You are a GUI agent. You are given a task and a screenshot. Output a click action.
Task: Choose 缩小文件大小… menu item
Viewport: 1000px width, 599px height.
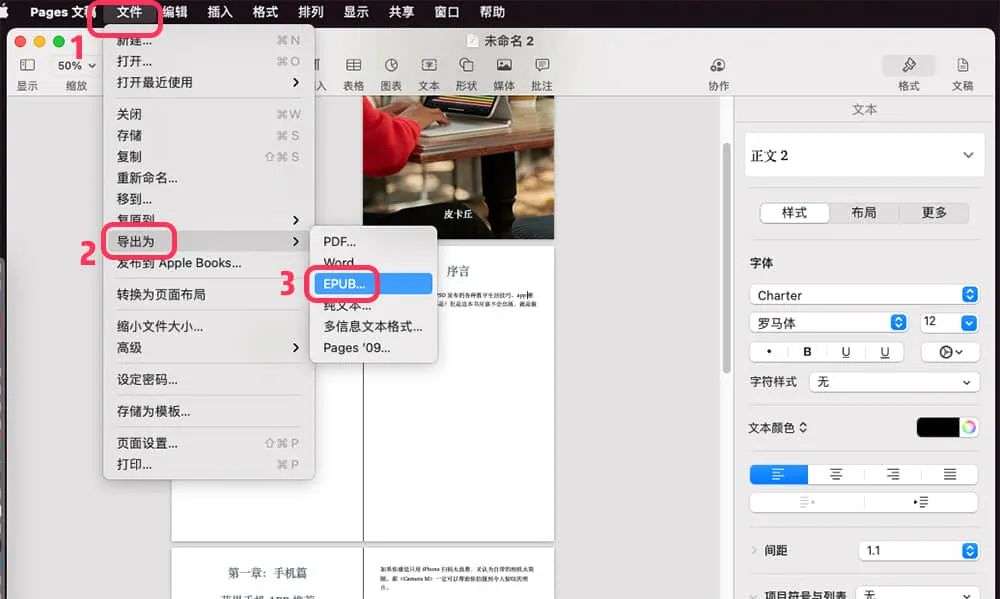(208, 327)
